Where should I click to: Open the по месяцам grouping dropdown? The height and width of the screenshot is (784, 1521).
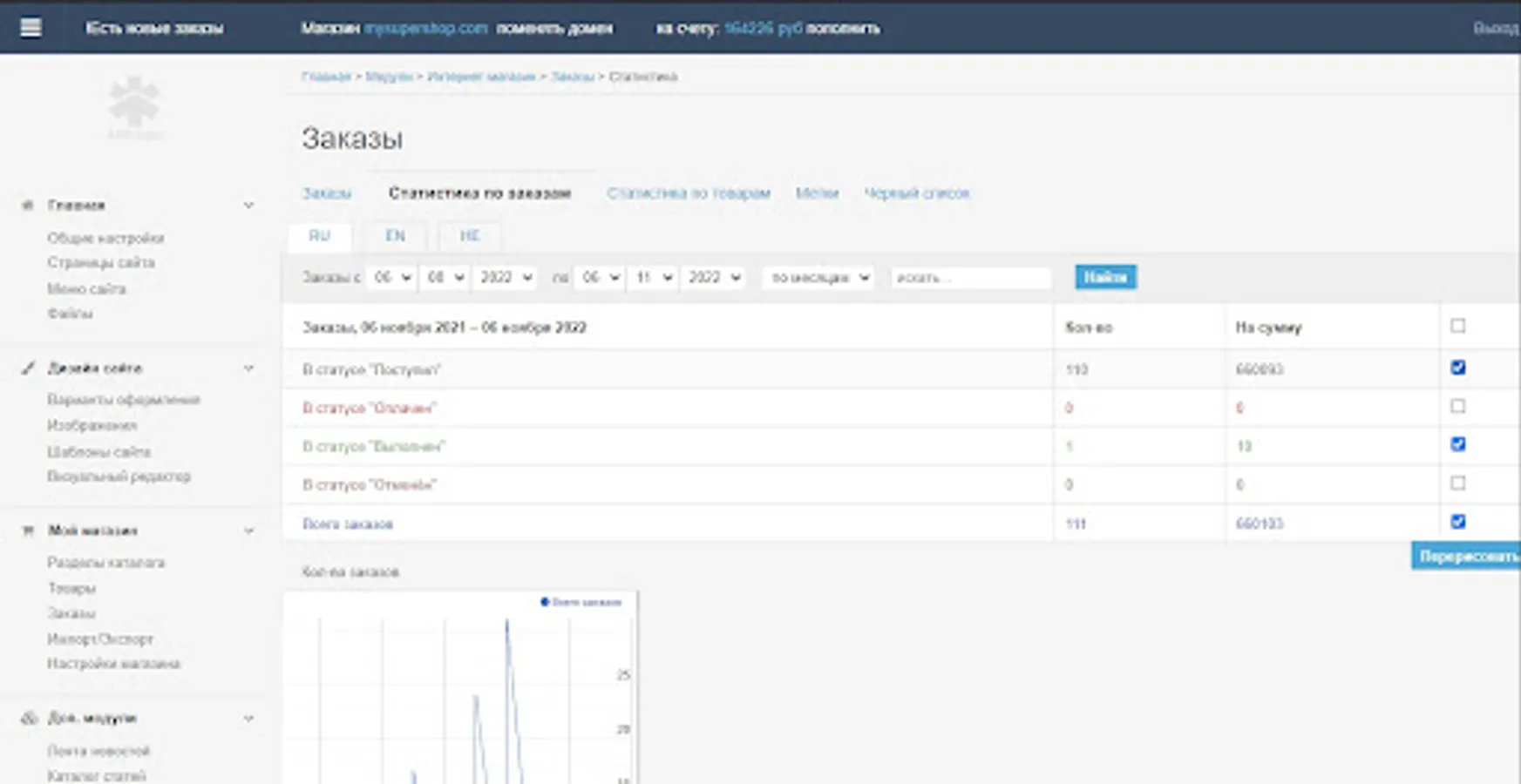(x=818, y=278)
